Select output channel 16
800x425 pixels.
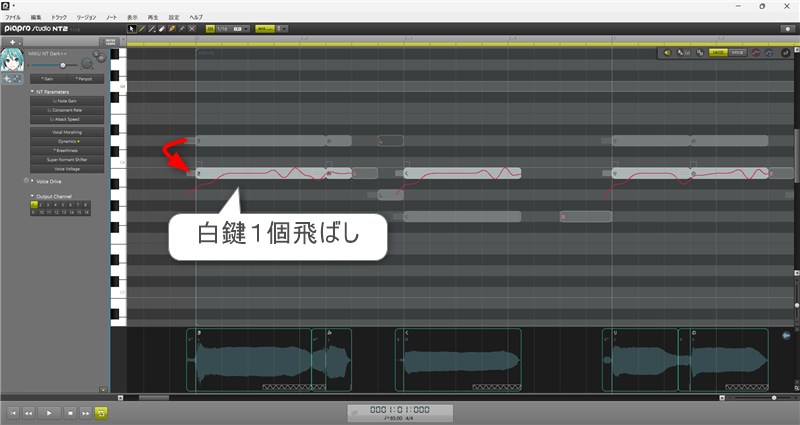point(86,212)
